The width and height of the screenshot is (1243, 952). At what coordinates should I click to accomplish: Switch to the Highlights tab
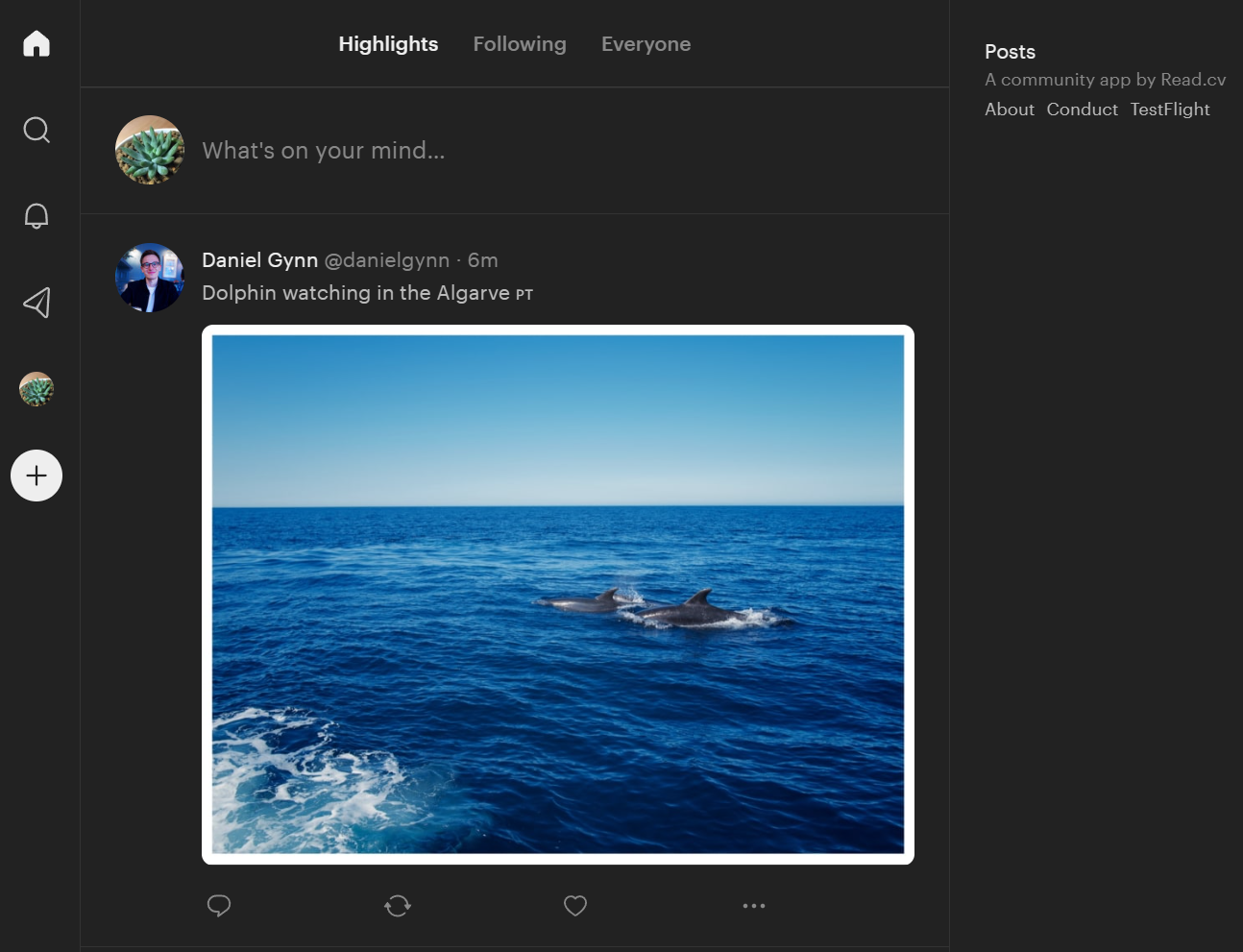[x=388, y=44]
